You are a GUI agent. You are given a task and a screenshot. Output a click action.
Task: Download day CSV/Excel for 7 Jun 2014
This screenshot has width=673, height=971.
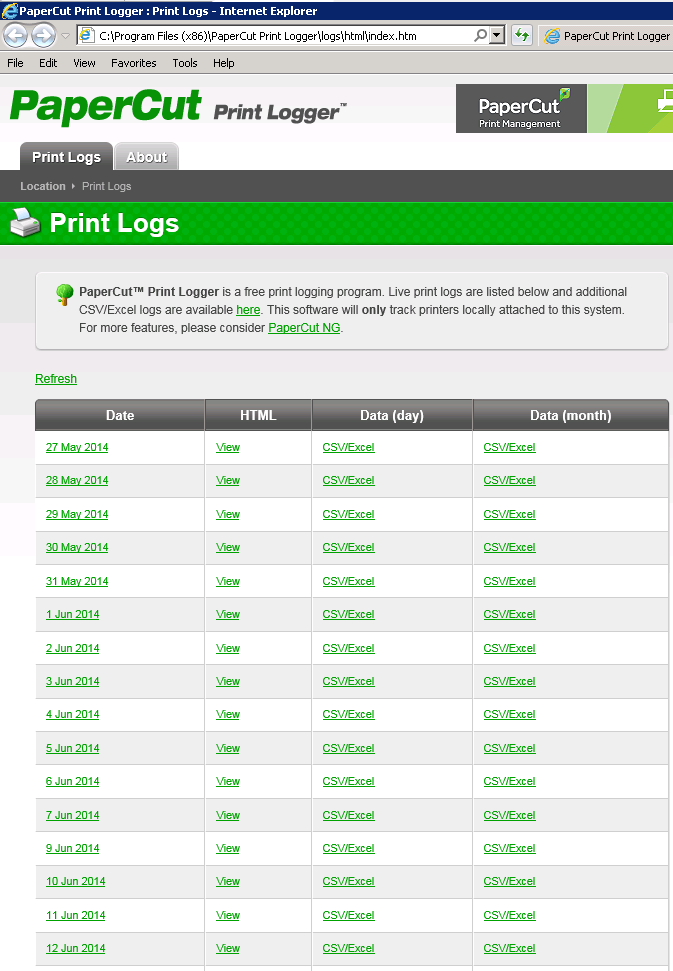[349, 815]
